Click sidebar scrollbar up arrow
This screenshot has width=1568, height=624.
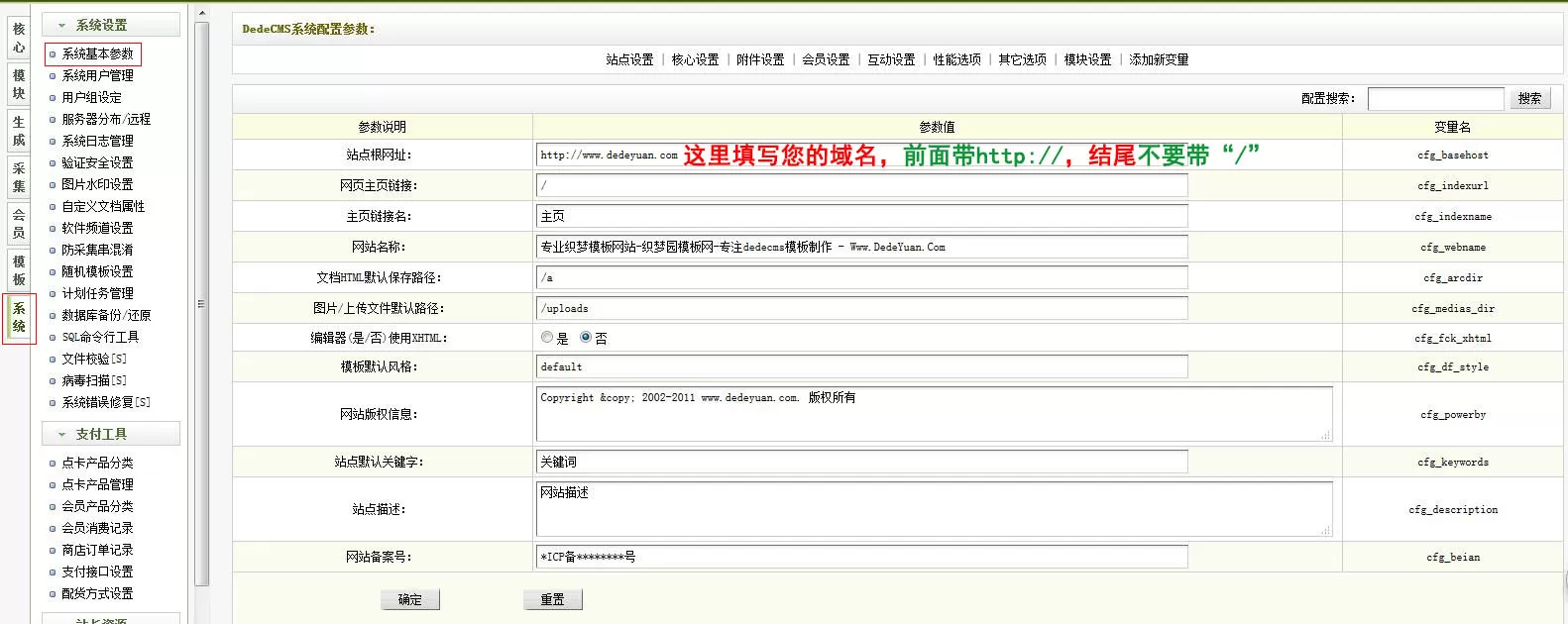click(202, 14)
